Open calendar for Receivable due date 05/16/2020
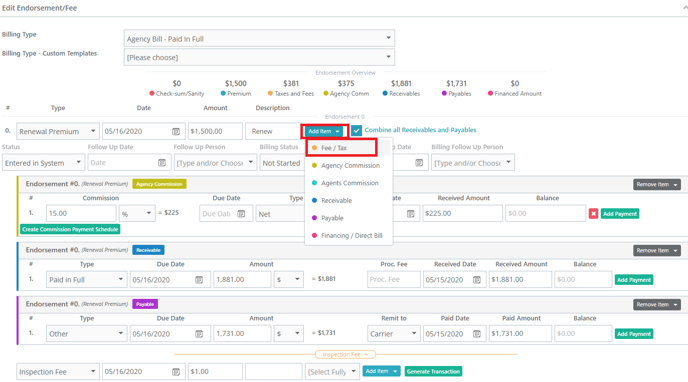Image resolution: width=688 pixels, height=382 pixels. coord(199,280)
